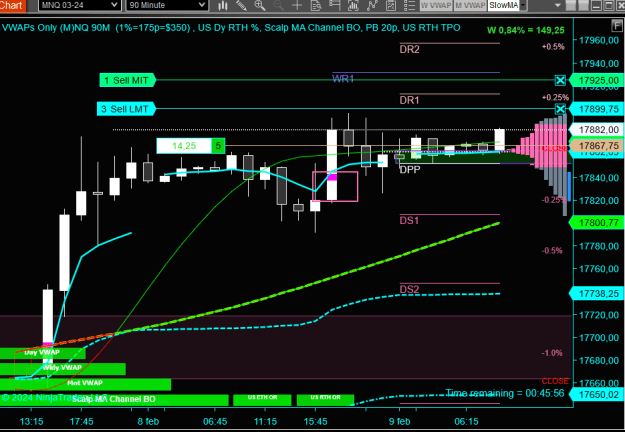Click the 8 feb date label

point(148,422)
